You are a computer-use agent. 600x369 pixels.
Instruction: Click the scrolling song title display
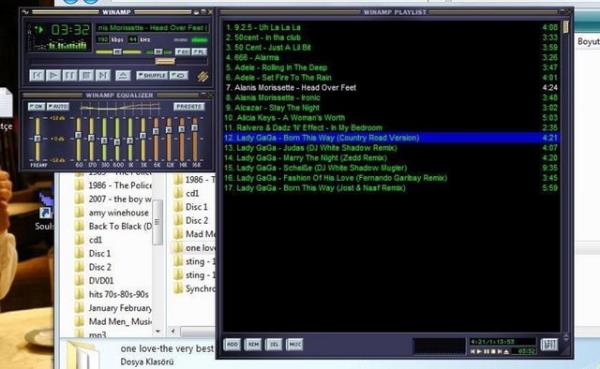click(x=152, y=28)
